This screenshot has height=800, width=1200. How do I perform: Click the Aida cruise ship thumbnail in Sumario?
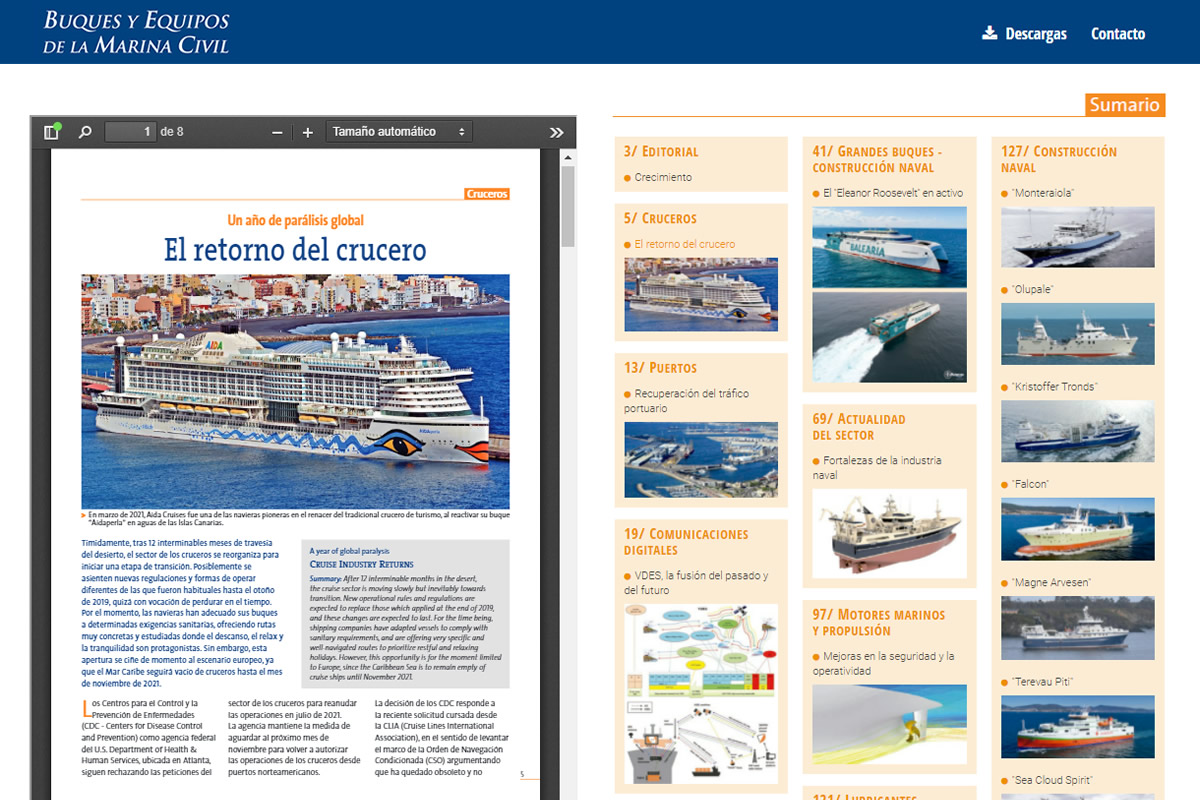point(701,294)
